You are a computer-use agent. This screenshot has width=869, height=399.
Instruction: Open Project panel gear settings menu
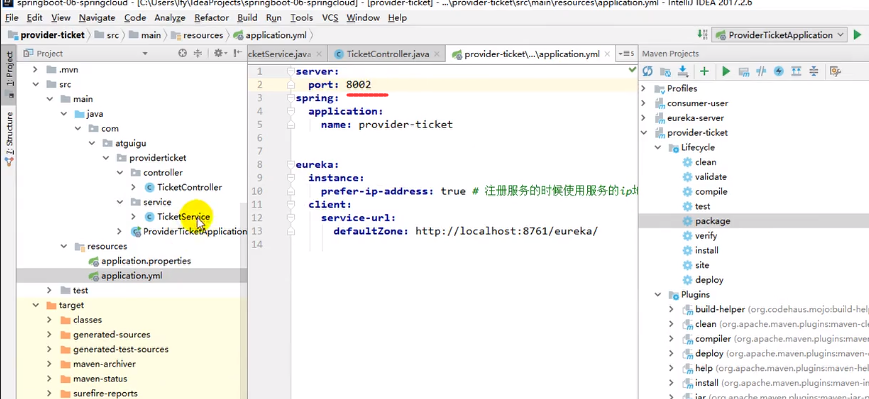[219, 53]
